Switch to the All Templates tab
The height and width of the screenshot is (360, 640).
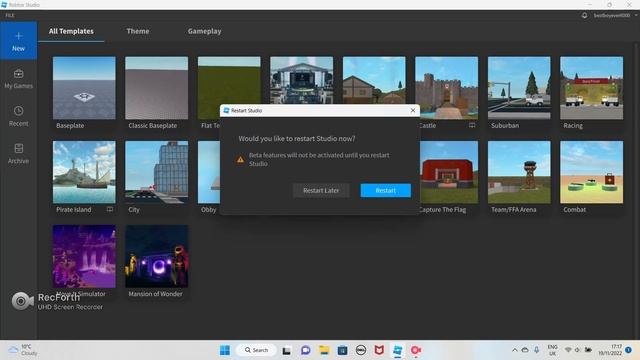tap(71, 31)
